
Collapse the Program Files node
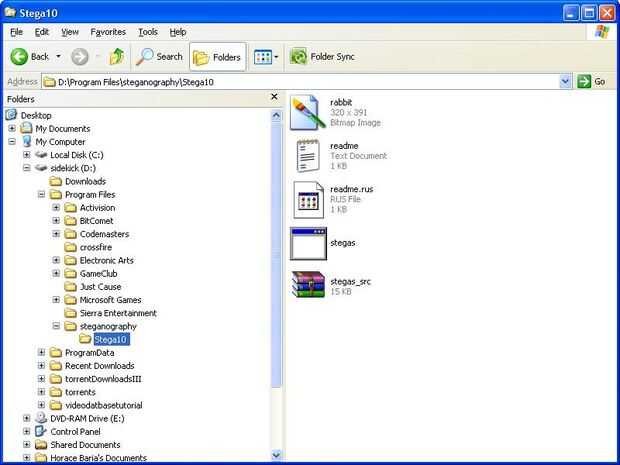(x=42, y=194)
